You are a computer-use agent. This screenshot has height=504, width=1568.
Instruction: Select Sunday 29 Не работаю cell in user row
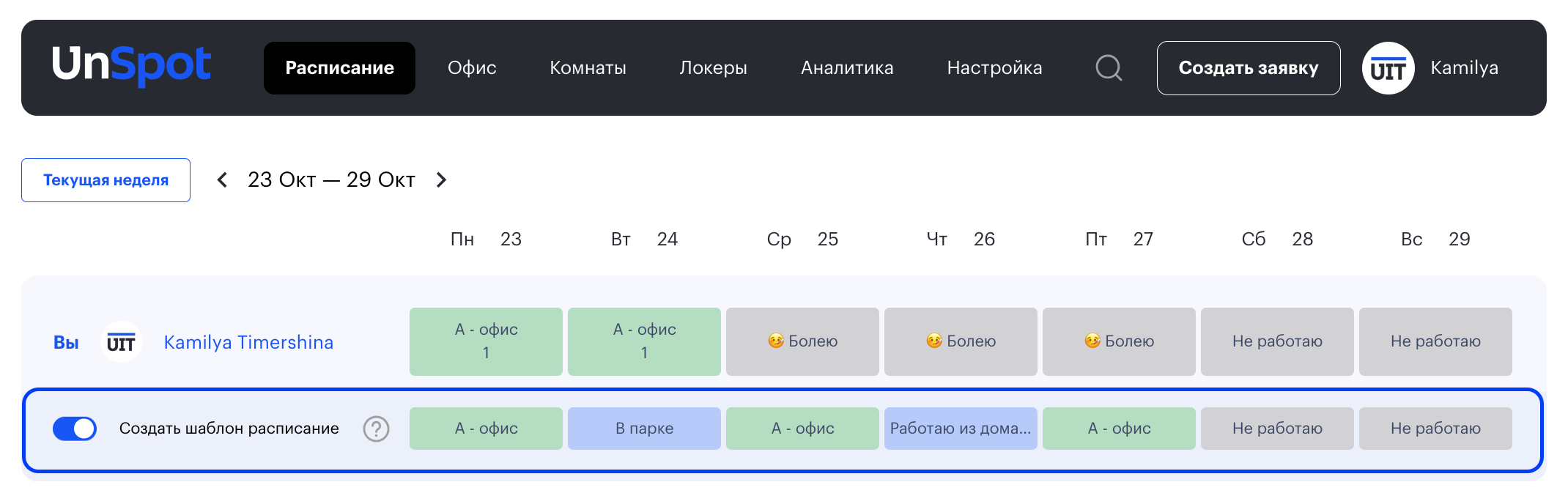click(x=1435, y=341)
